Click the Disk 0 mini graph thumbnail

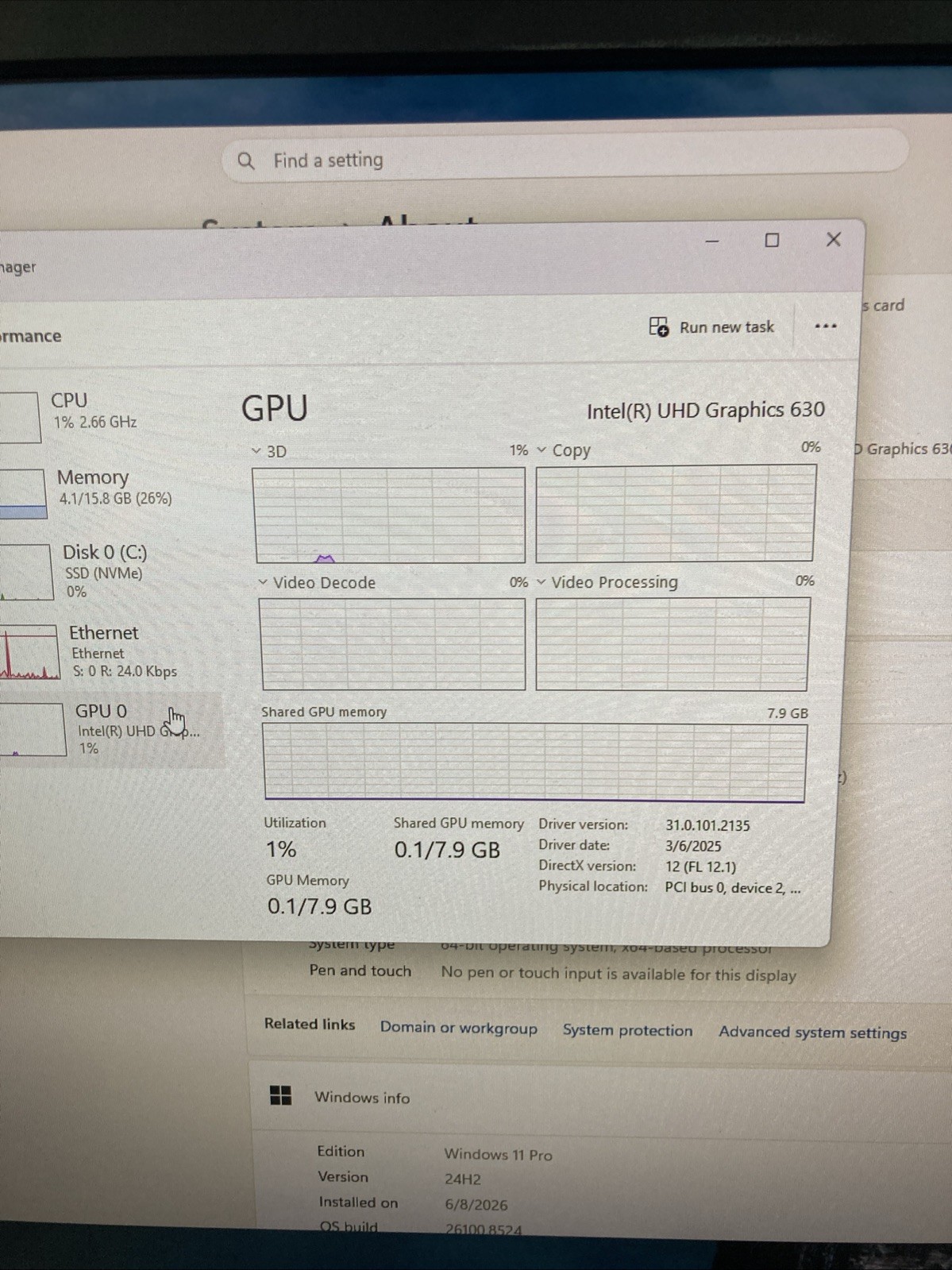[x=25, y=572]
